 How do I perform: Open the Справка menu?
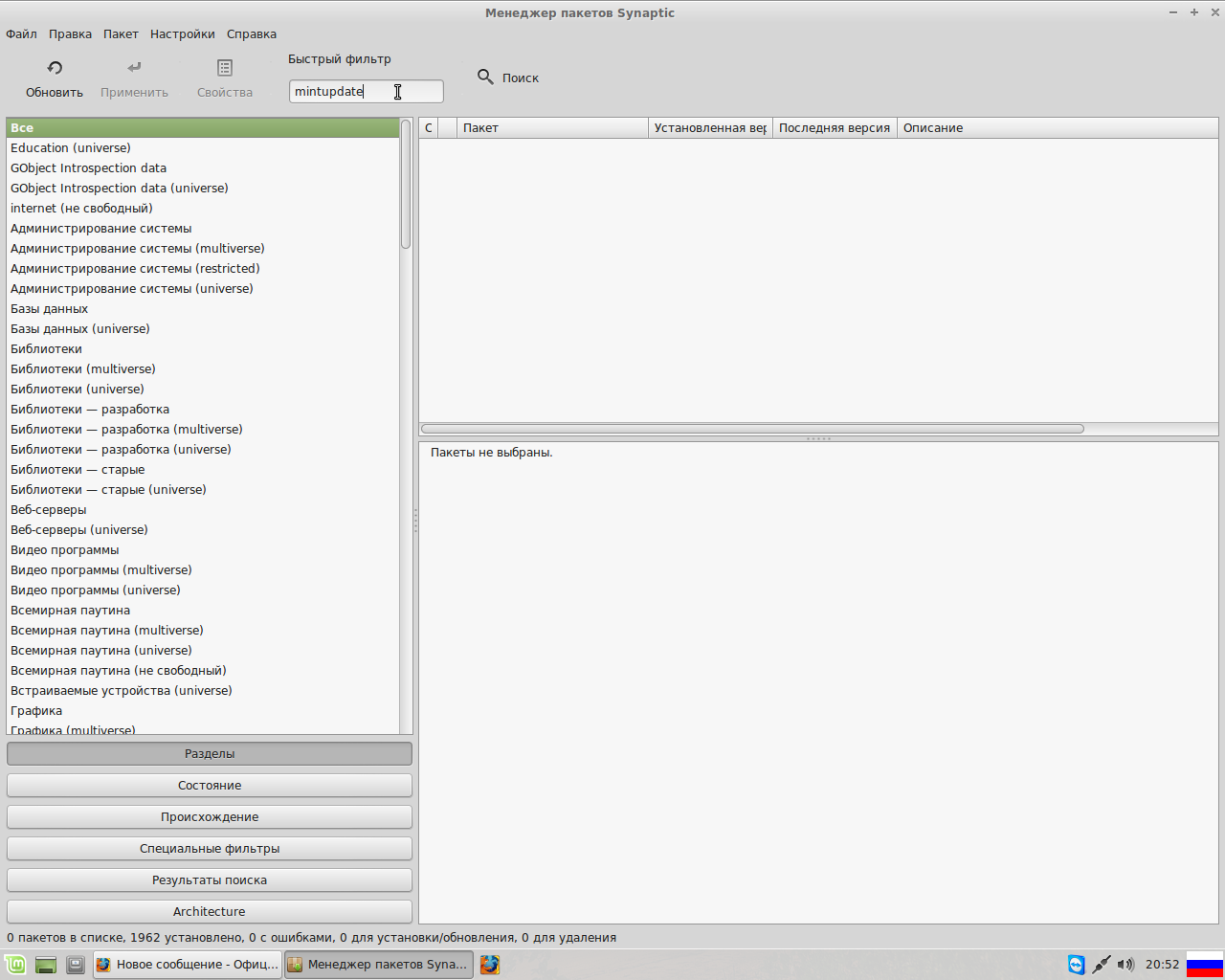252,34
